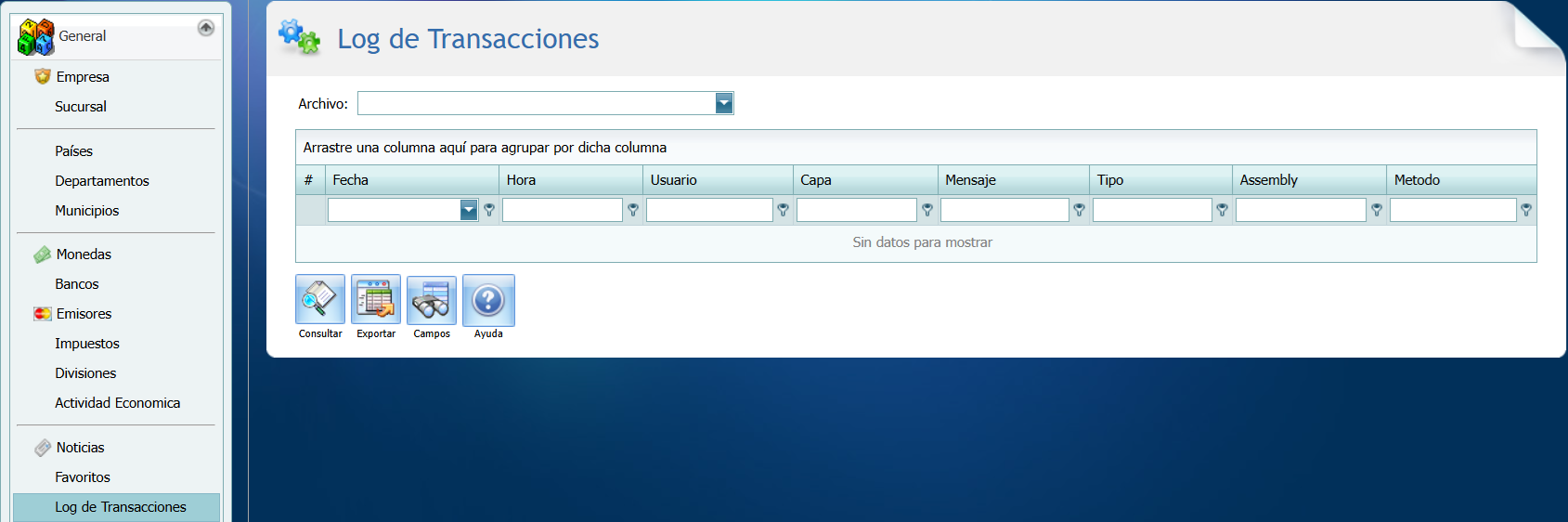
Task: Open filter funnel for Hora column
Action: (x=633, y=210)
